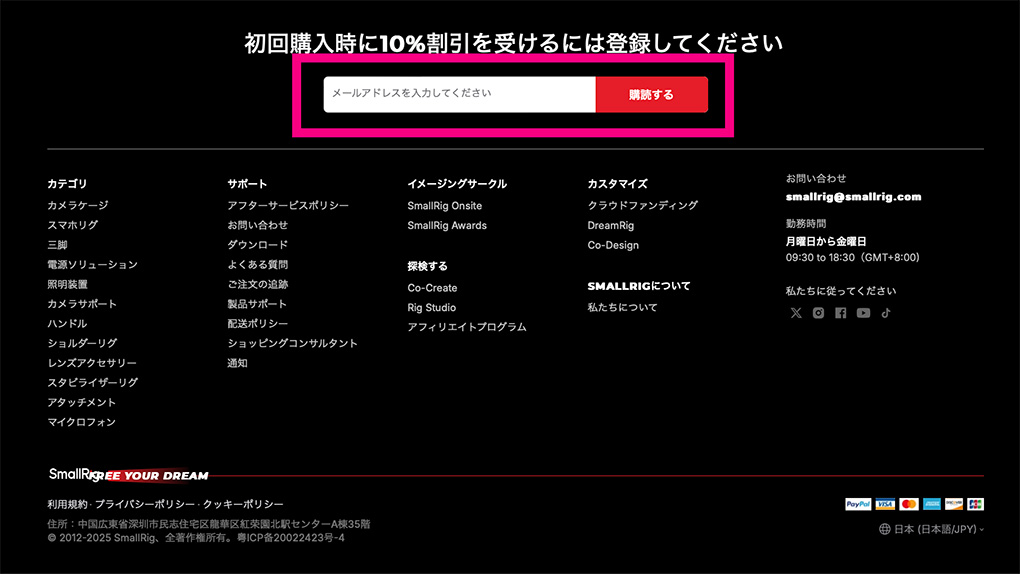1020x574 pixels.
Task: Open the 配送ポリシー link
Action: (258, 323)
